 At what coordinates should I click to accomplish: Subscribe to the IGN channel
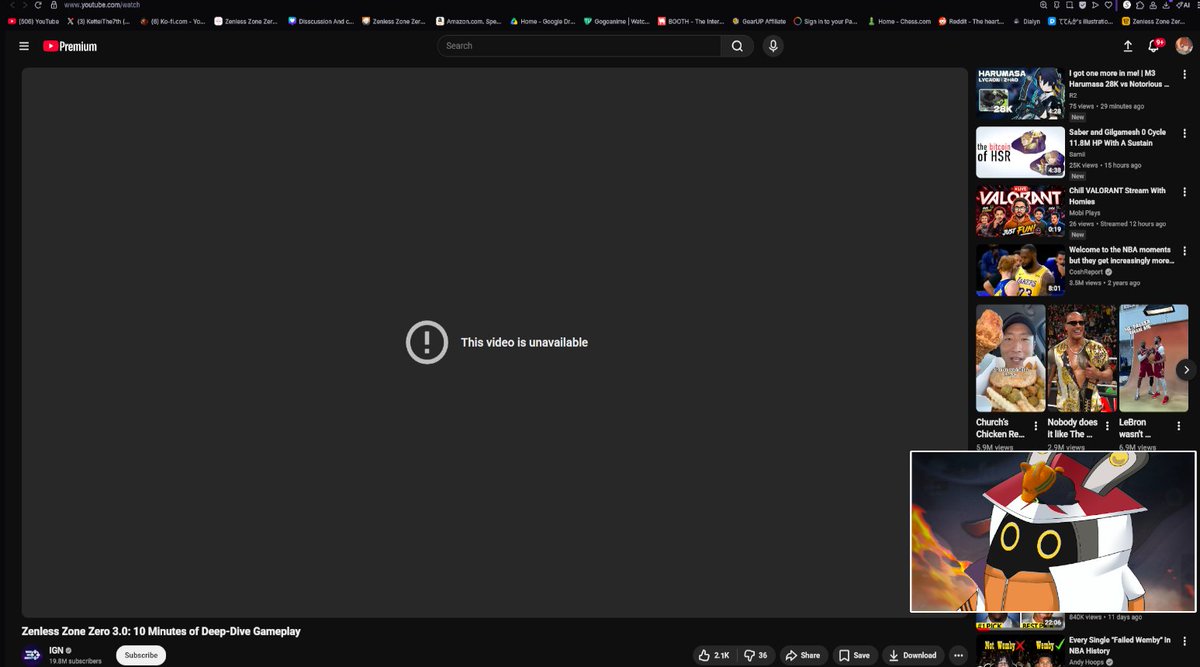(141, 655)
